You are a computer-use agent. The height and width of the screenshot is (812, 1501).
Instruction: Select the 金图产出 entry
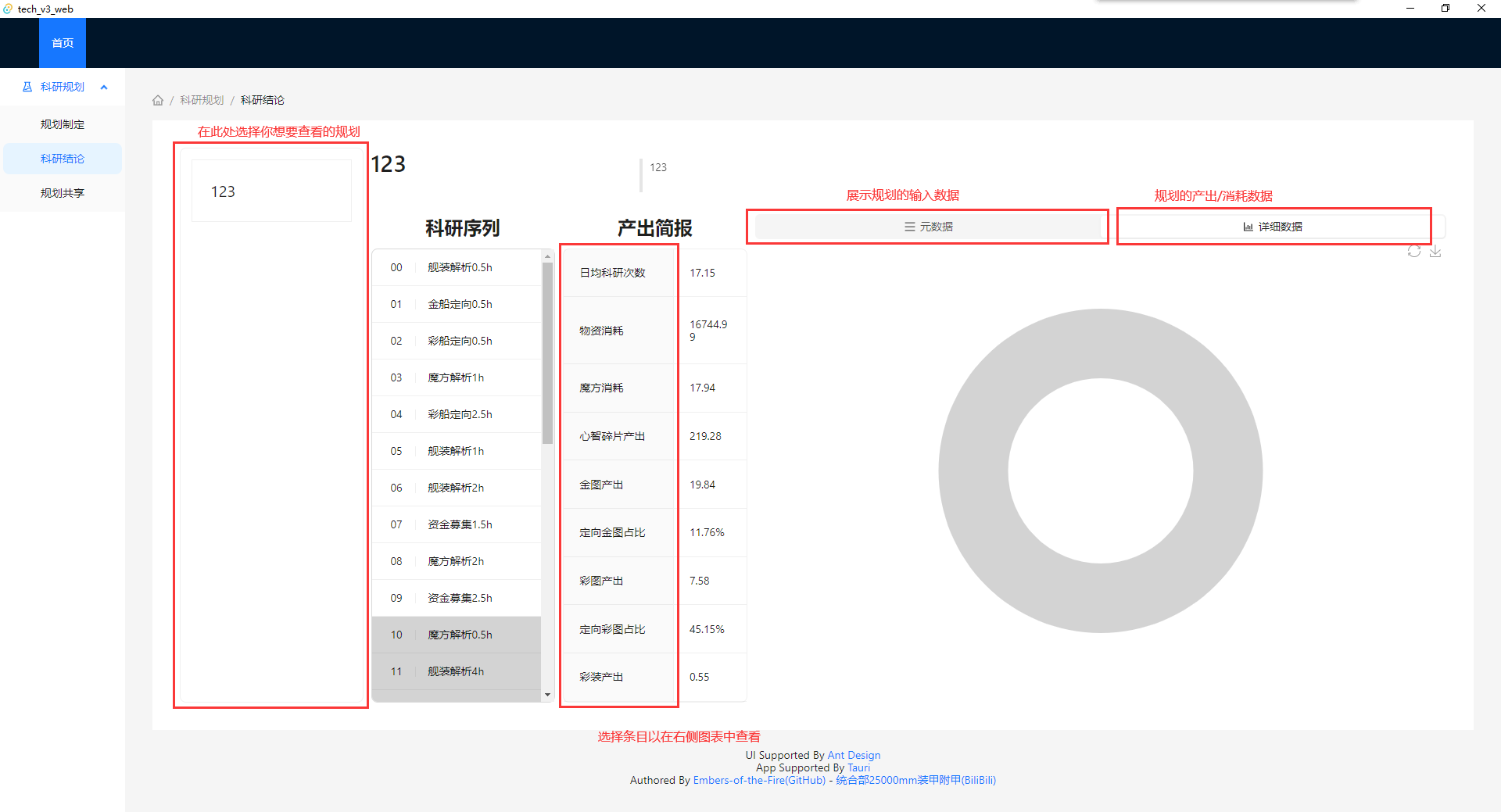pyautogui.click(x=619, y=485)
